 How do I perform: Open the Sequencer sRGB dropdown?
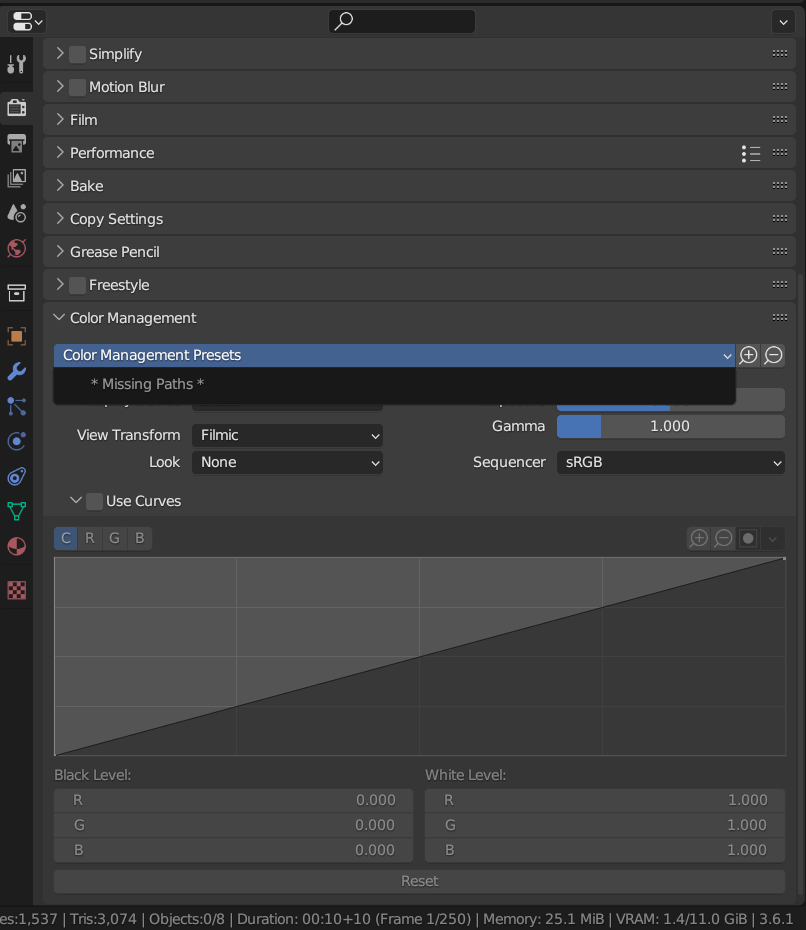(x=670, y=462)
